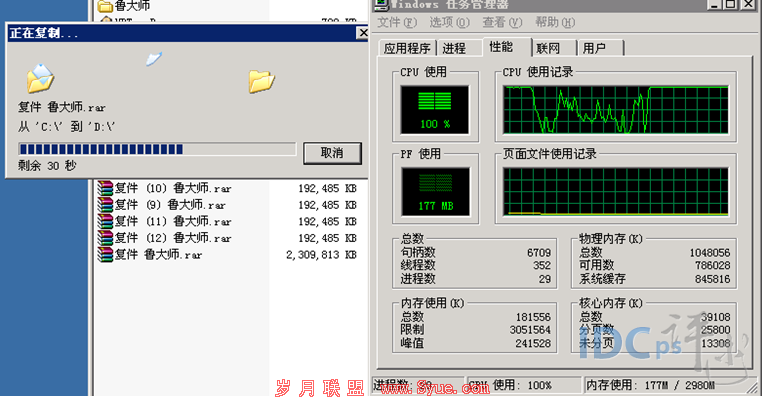The width and height of the screenshot is (762, 398).
Task: Click status bar CPU 使用: 100%
Action: click(x=510, y=385)
